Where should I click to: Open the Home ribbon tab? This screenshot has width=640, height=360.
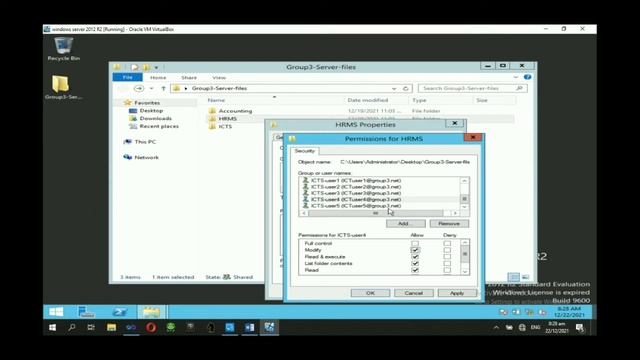tap(158, 78)
